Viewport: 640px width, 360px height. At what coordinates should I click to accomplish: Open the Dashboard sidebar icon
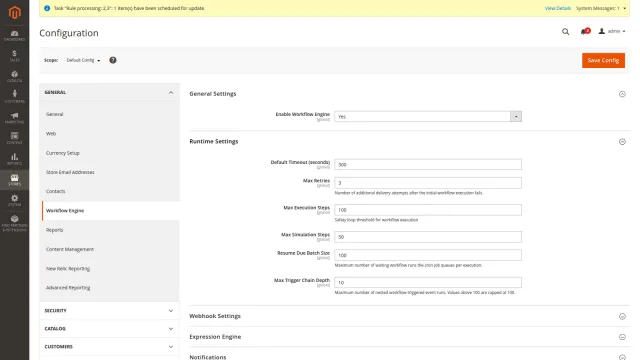click(15, 36)
